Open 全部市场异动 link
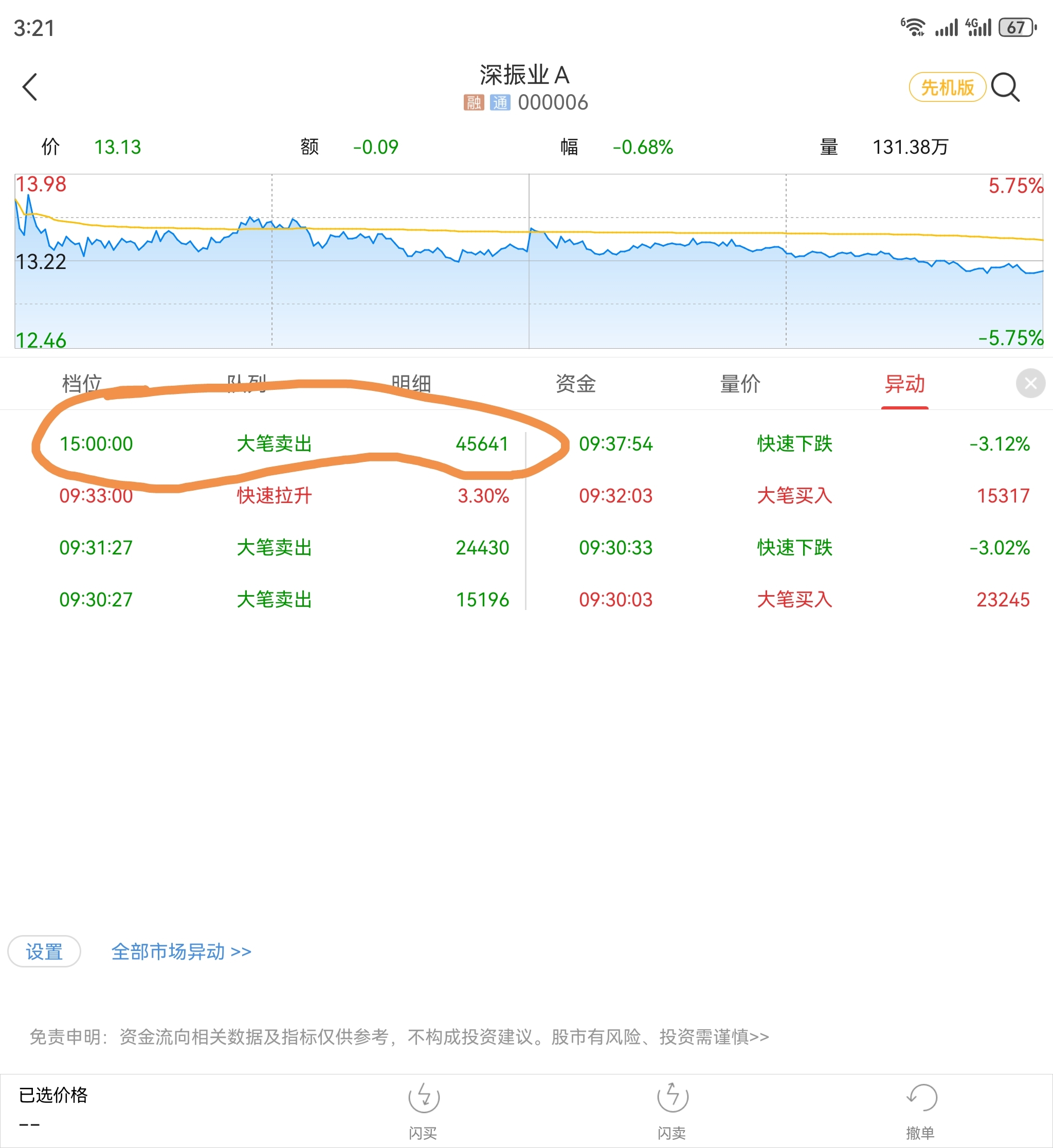 181,952
